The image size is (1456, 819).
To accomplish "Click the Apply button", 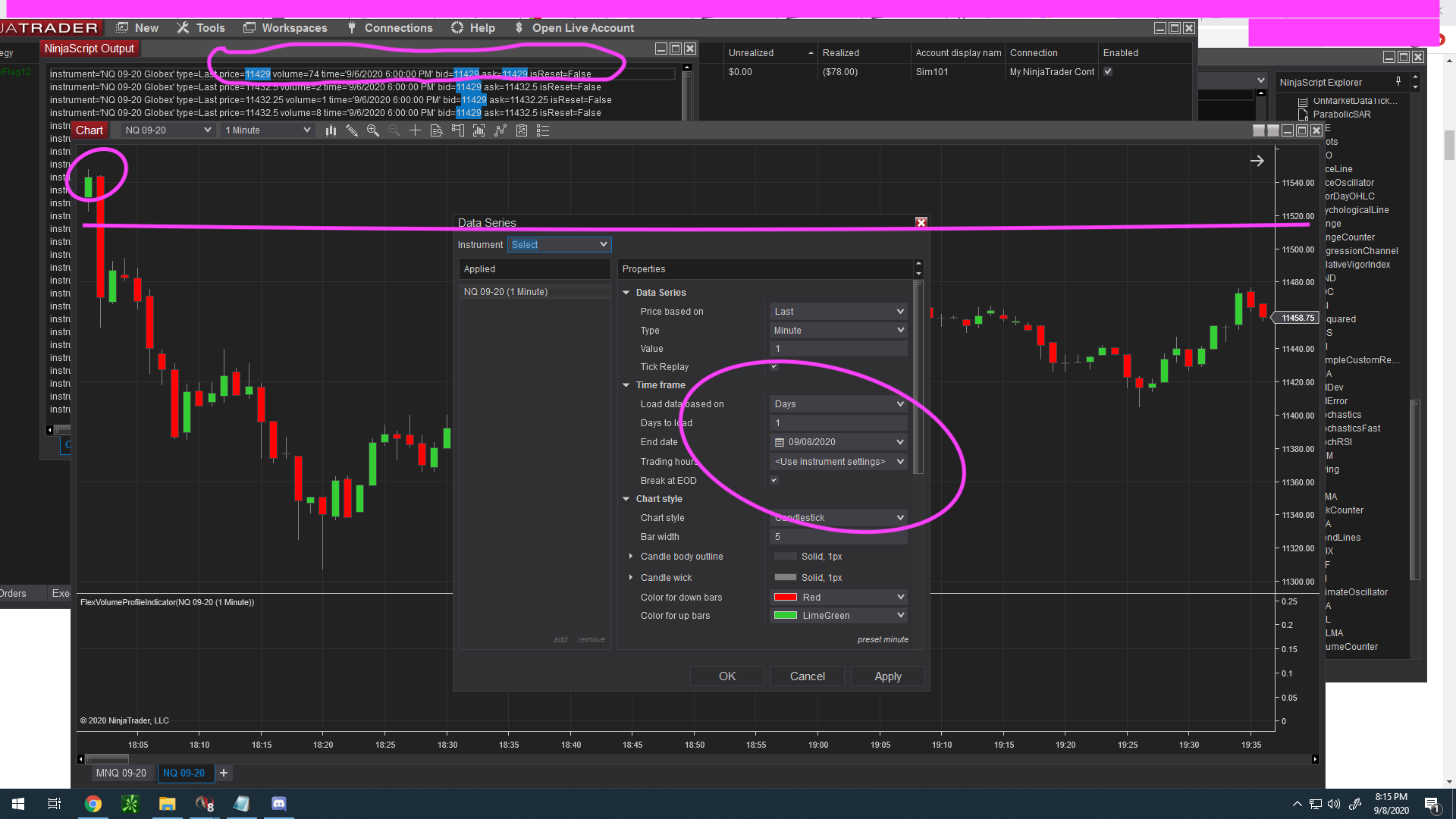I will click(x=887, y=676).
